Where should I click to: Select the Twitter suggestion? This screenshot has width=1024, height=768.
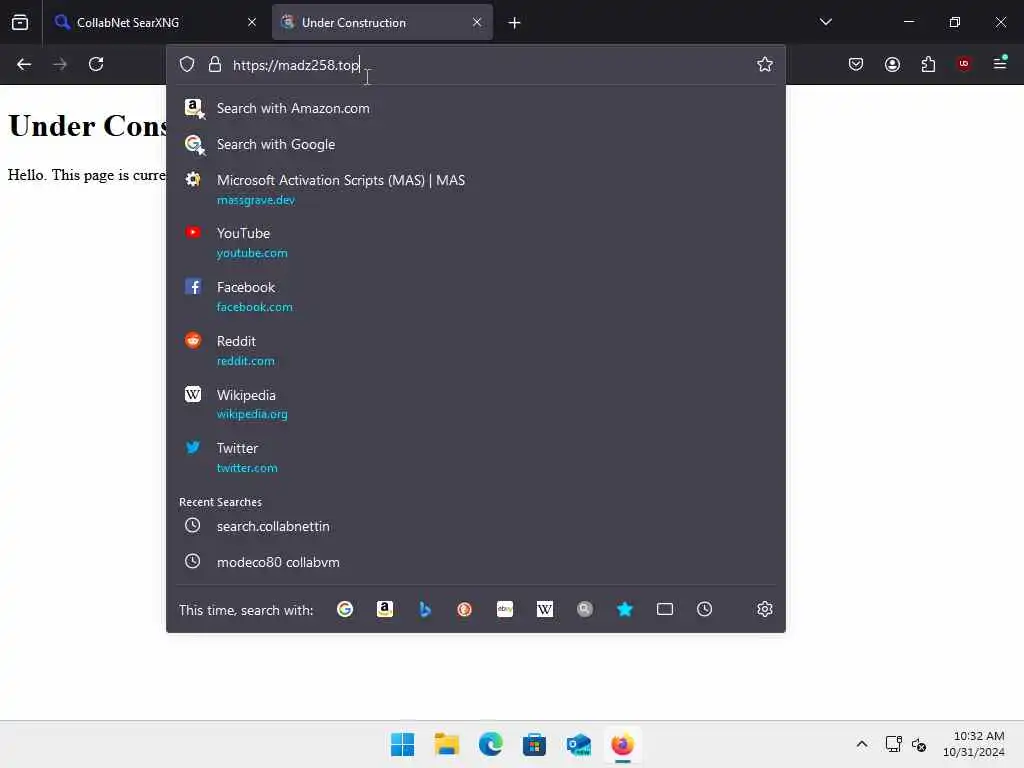coord(475,458)
